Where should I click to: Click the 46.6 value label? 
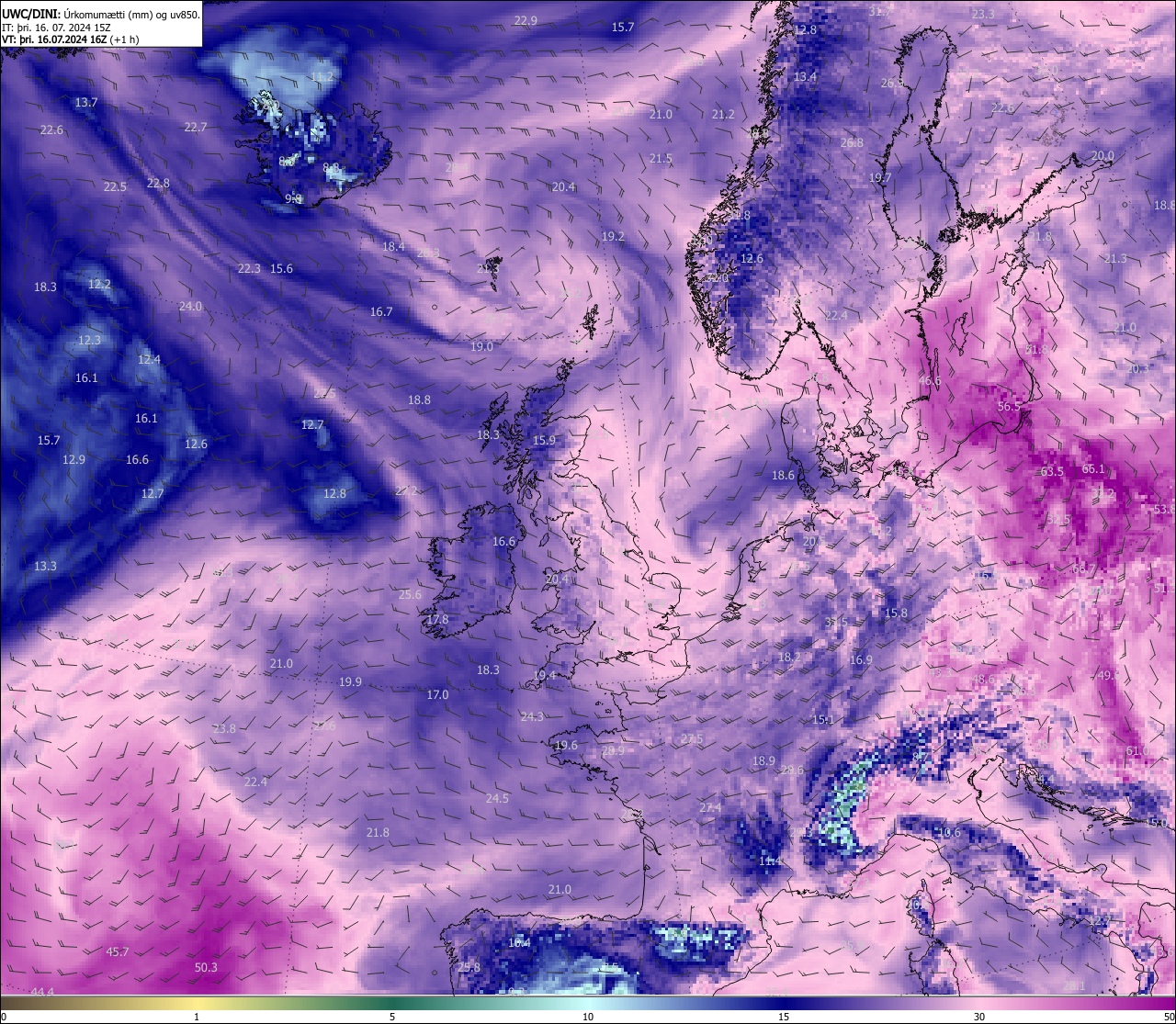(929, 381)
